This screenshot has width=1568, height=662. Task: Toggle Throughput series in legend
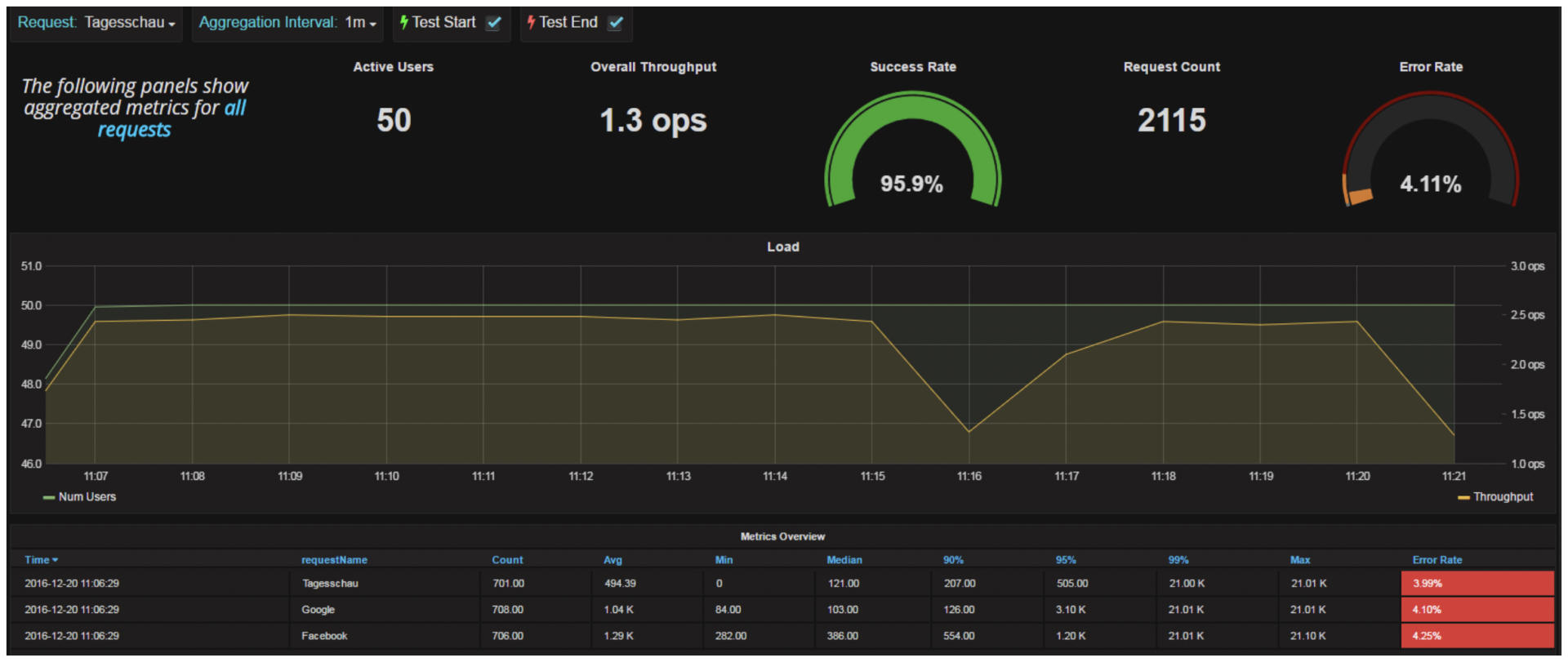(1503, 496)
